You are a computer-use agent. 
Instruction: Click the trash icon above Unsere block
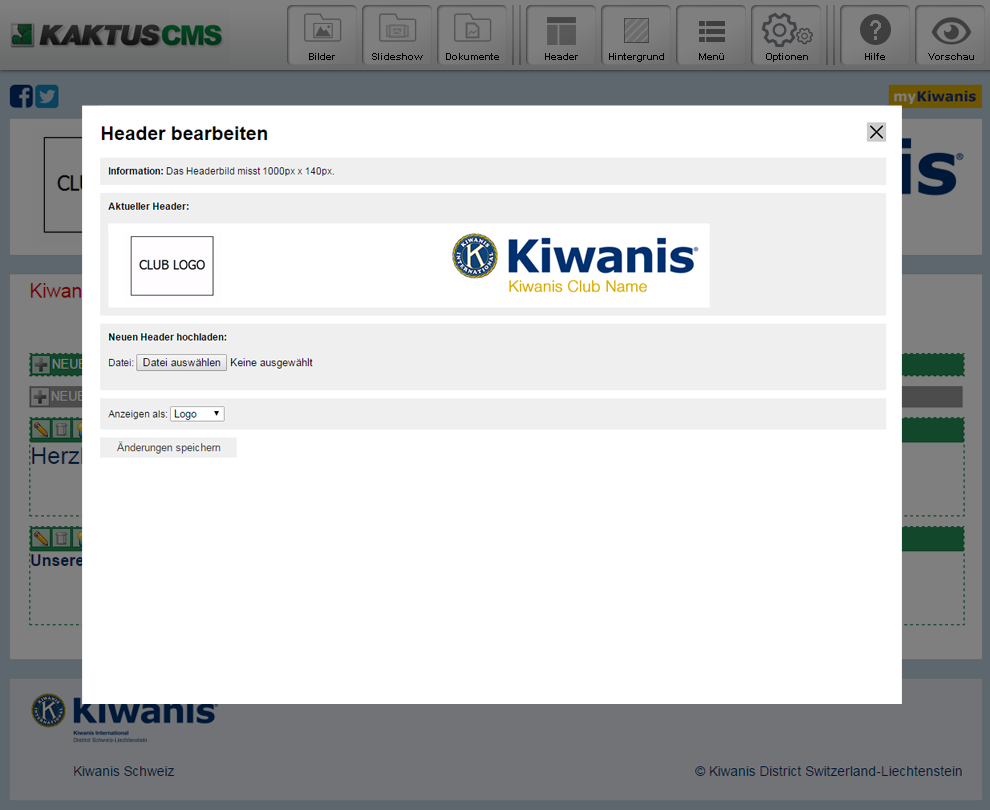[x=61, y=538]
